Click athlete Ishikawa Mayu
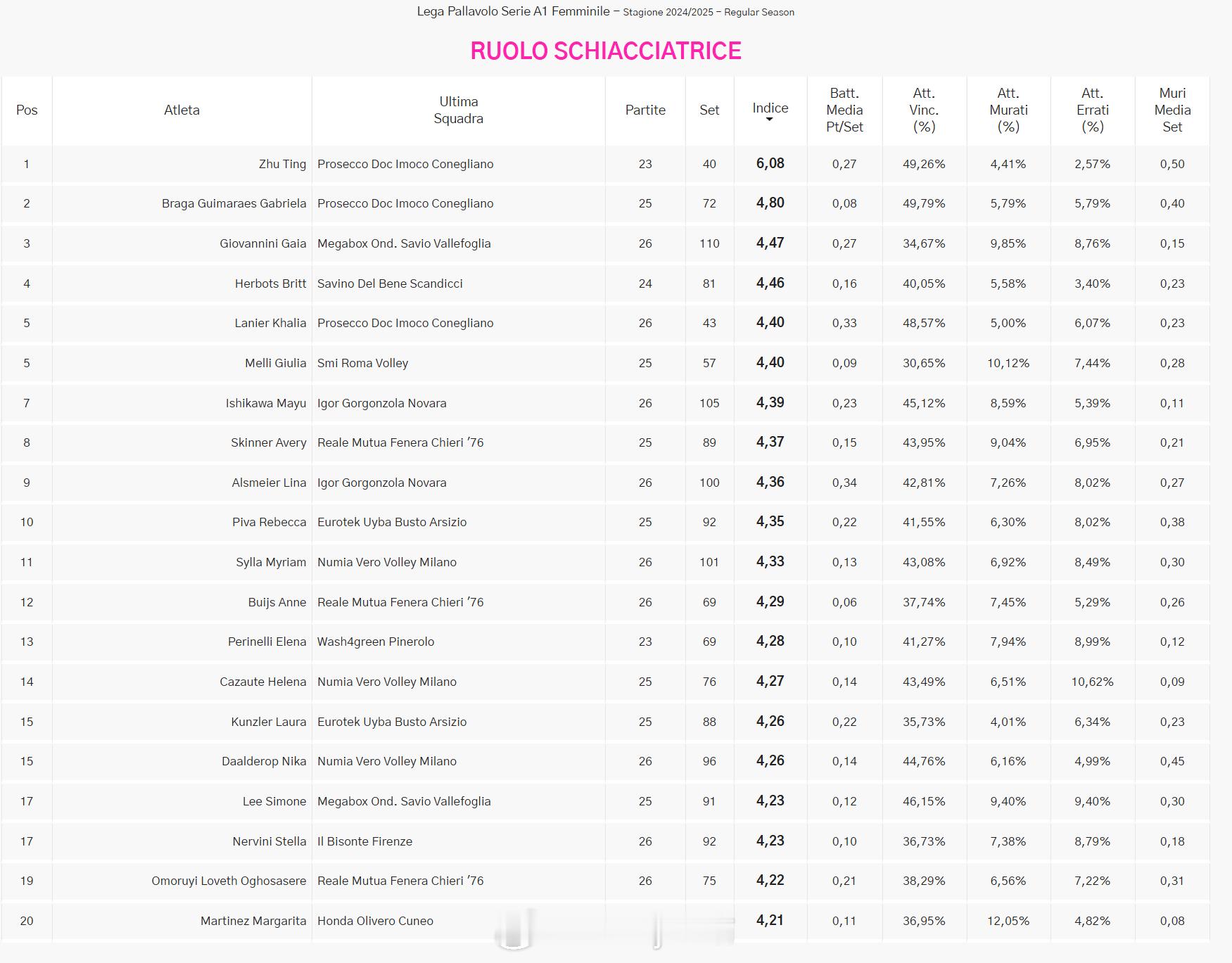This screenshot has width=1232, height=963. [x=265, y=403]
